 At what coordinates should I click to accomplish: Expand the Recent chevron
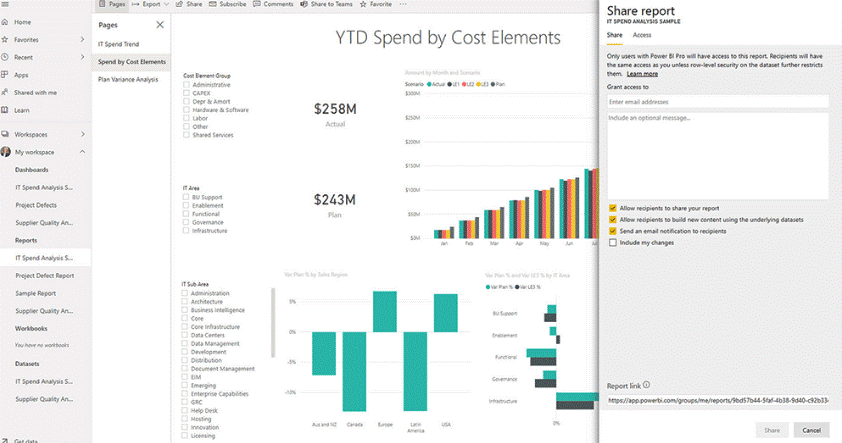82,57
